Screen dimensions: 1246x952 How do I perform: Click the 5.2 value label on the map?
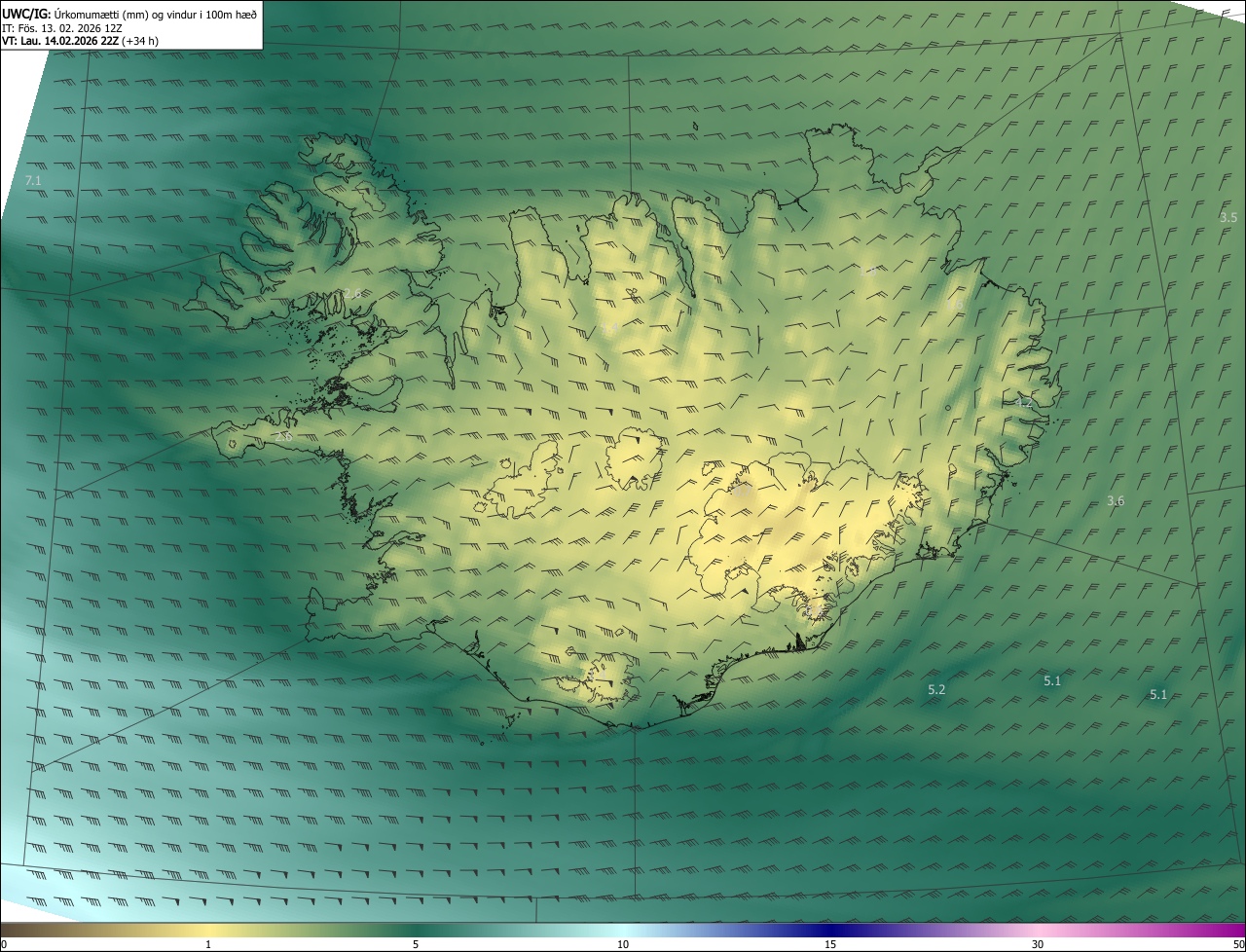(936, 689)
